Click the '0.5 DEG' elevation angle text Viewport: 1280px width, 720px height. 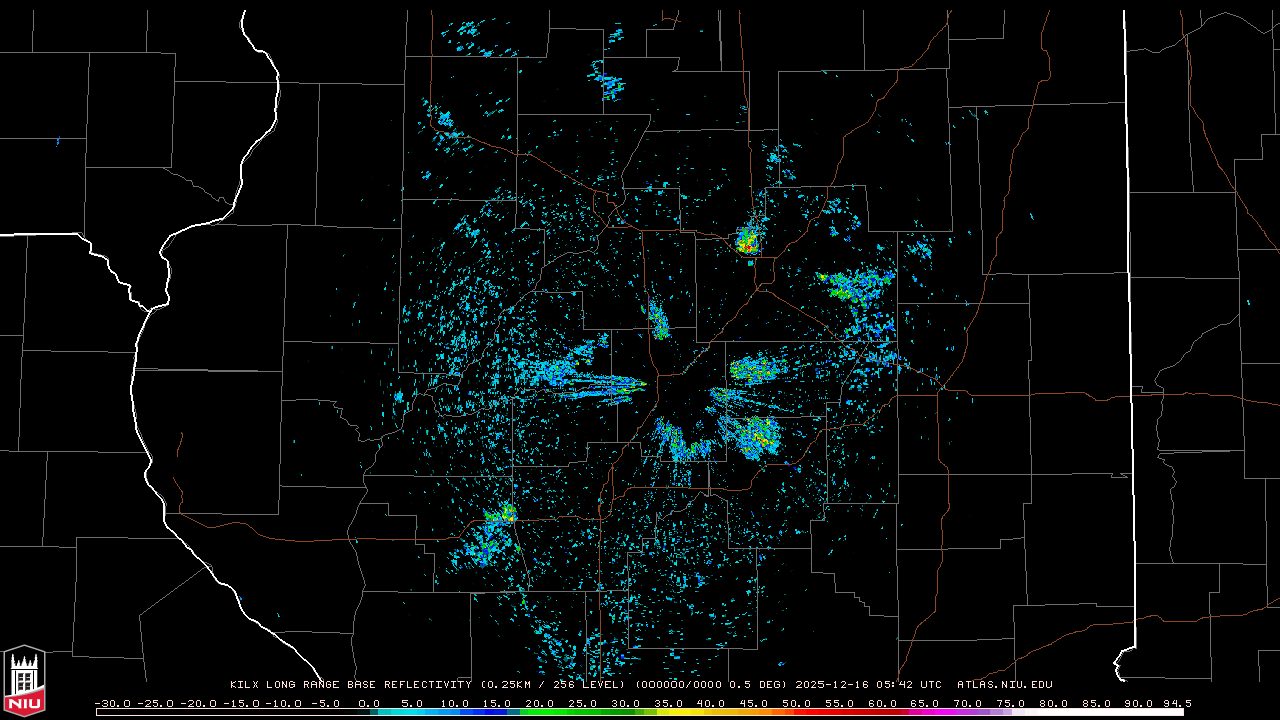pyautogui.click(x=757, y=685)
